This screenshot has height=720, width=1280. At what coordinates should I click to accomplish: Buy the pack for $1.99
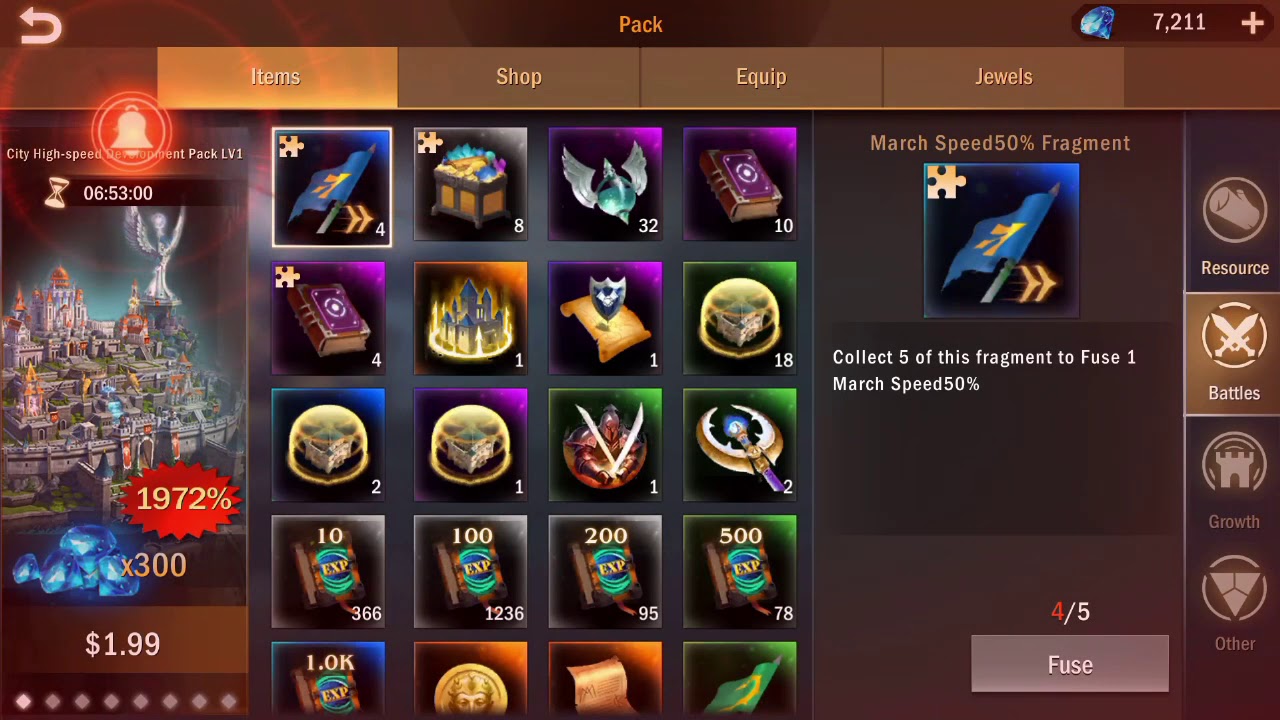pos(122,644)
